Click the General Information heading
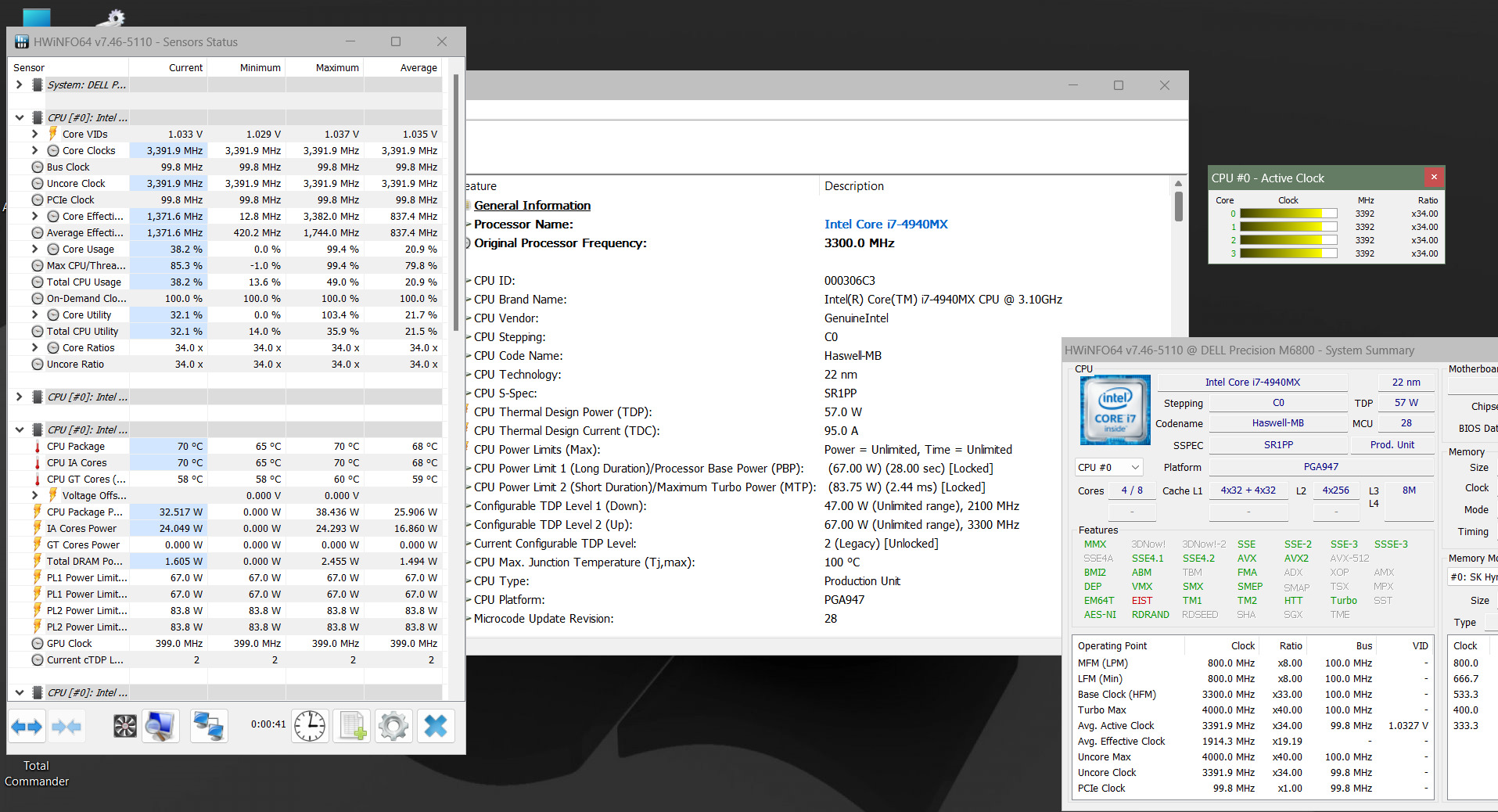 click(532, 205)
